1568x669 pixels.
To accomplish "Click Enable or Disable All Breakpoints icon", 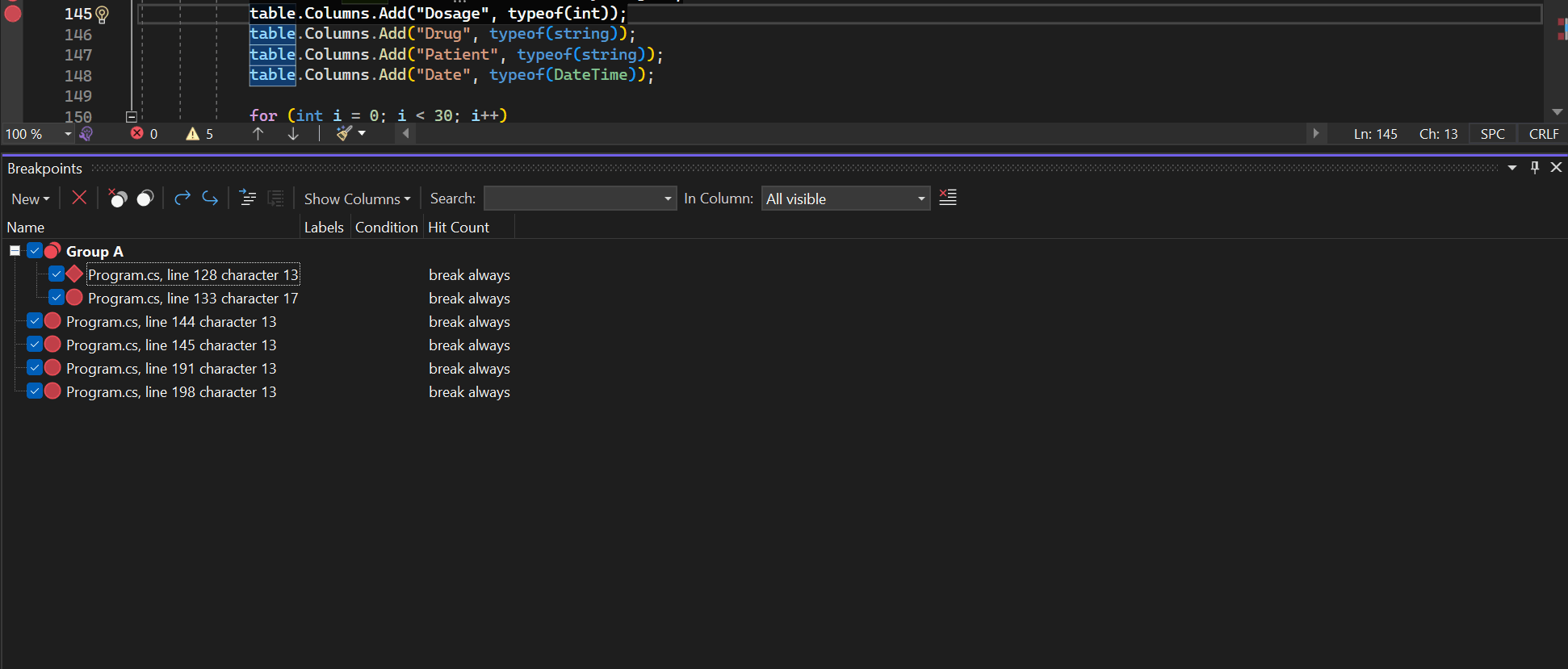I will coord(145,199).
